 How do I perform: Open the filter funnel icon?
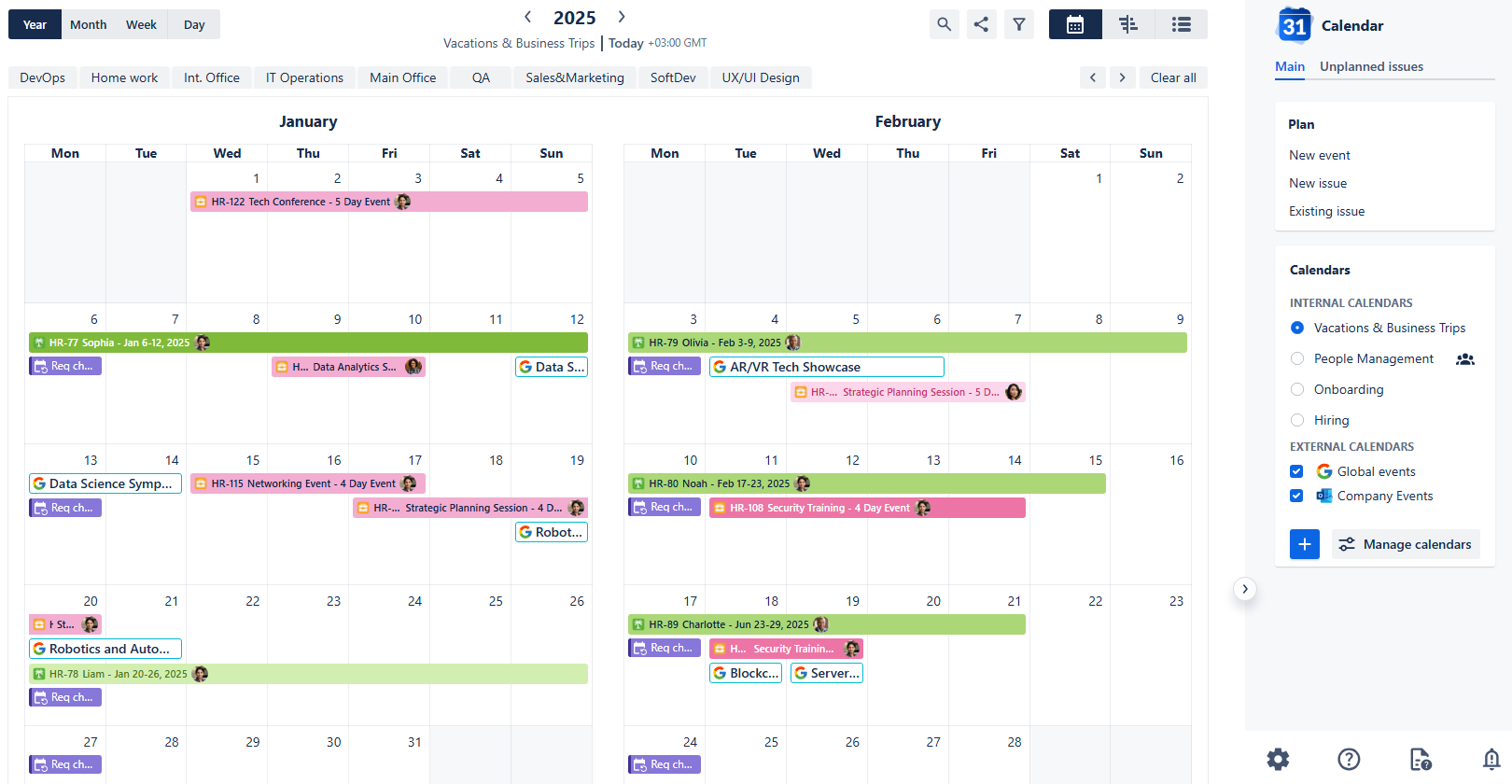(1019, 24)
